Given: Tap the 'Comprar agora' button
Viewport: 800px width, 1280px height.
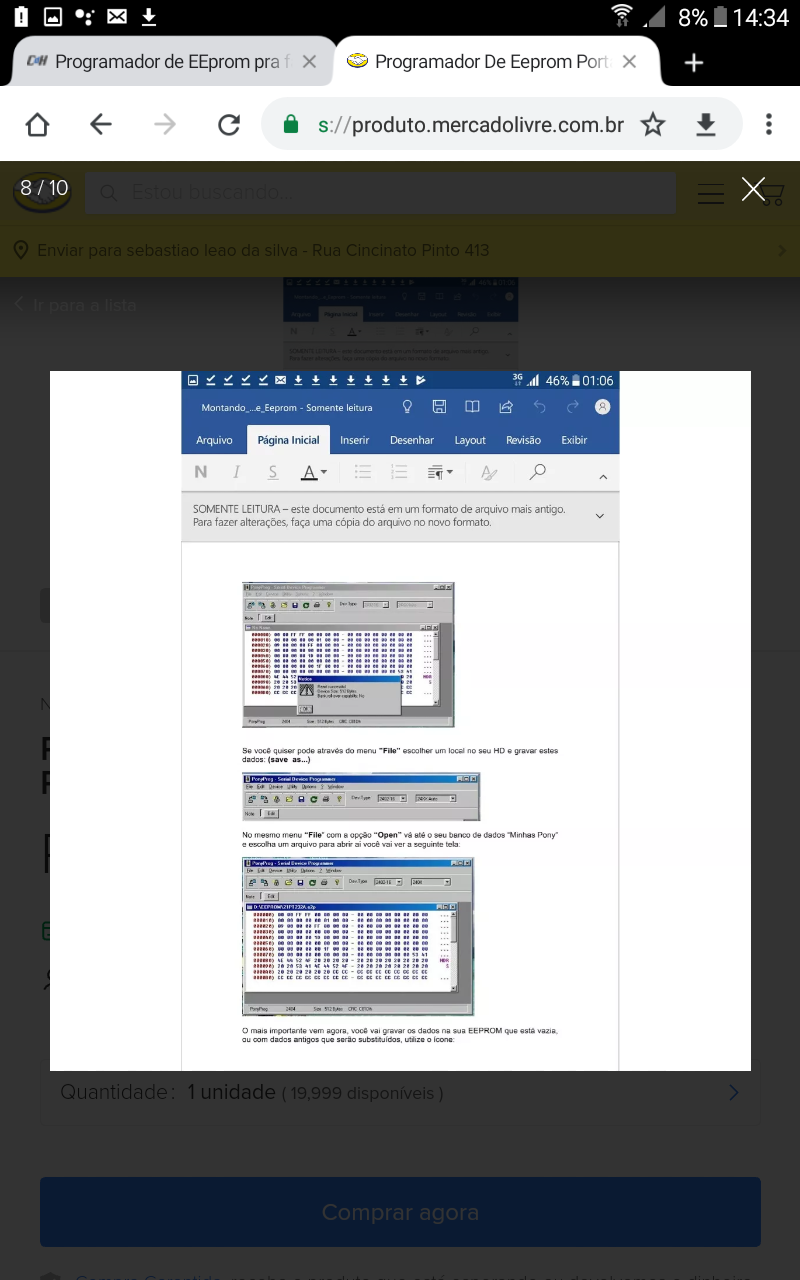Looking at the screenshot, I should 400,1212.
